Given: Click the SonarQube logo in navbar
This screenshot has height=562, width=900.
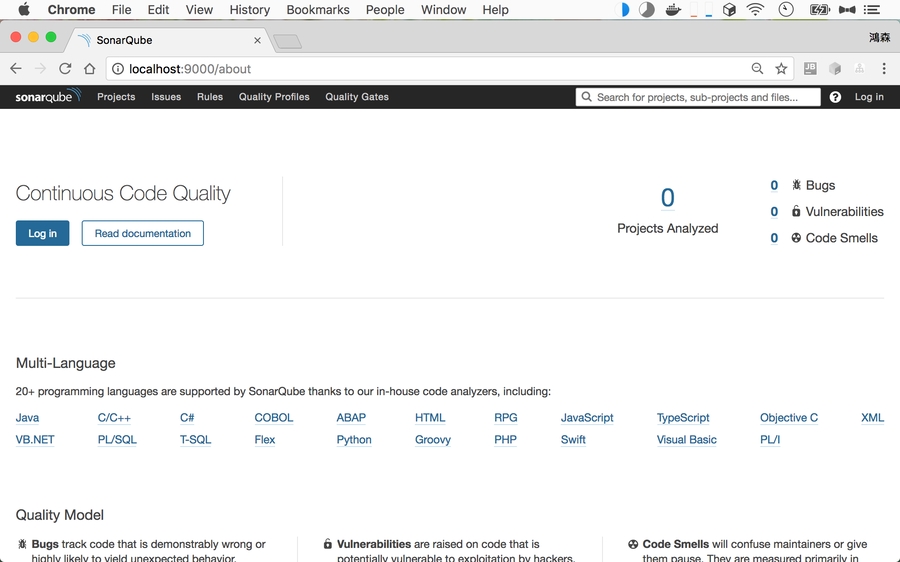Looking at the screenshot, I should 47,97.
